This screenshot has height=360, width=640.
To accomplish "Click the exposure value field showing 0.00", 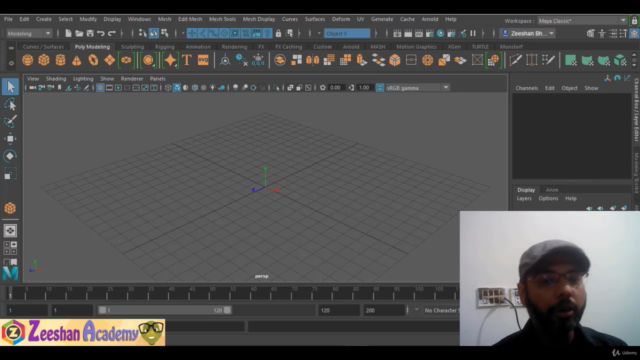I will click(336, 88).
